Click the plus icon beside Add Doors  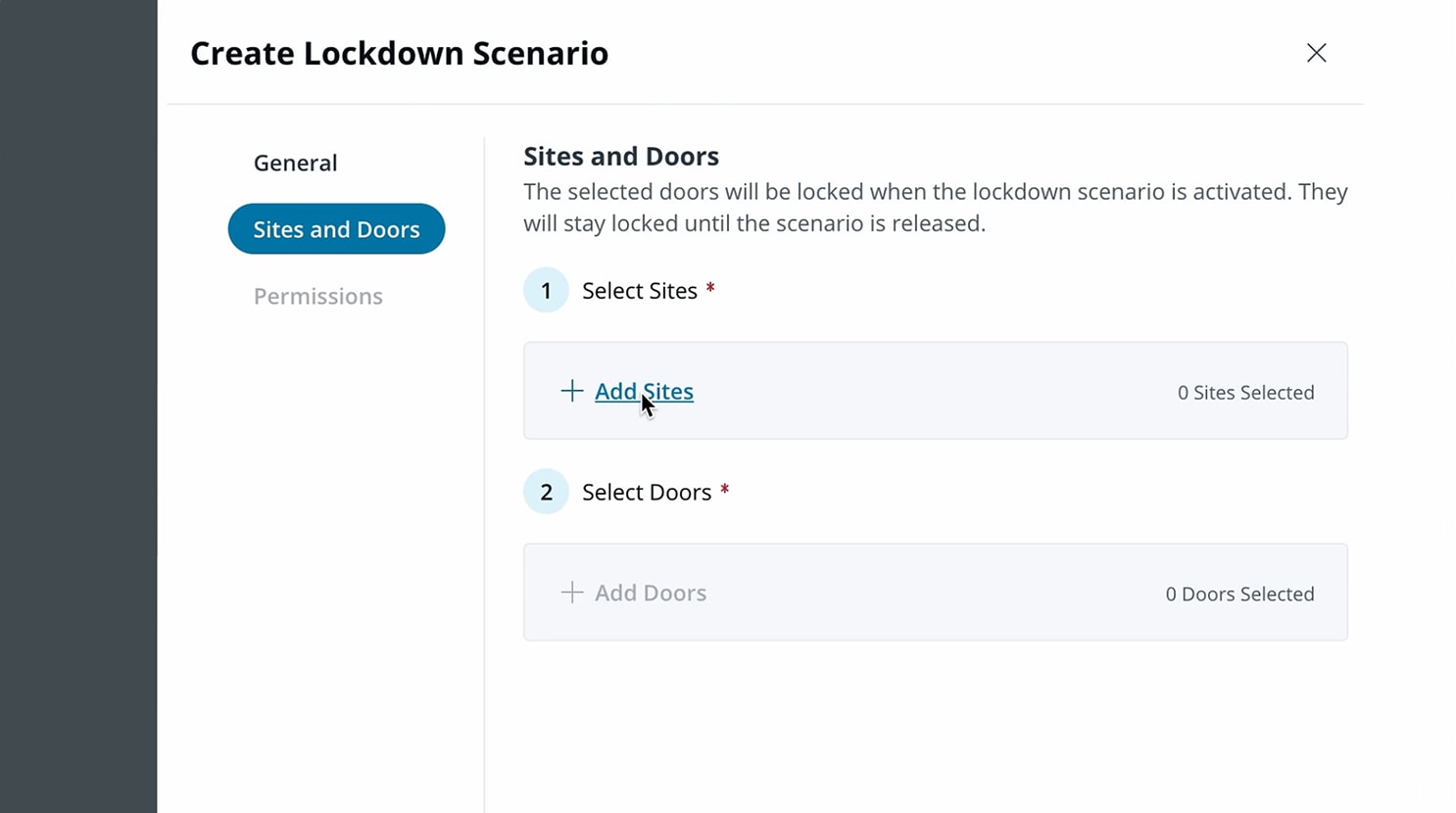click(x=572, y=593)
